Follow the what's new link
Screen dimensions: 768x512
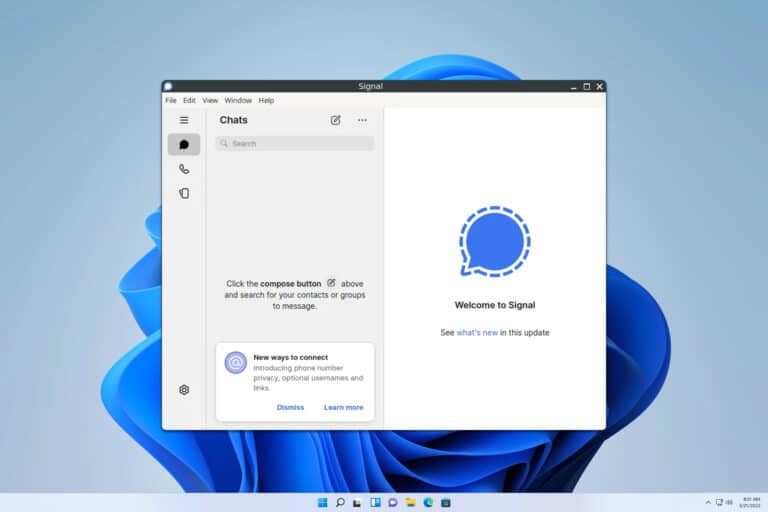[477, 333]
